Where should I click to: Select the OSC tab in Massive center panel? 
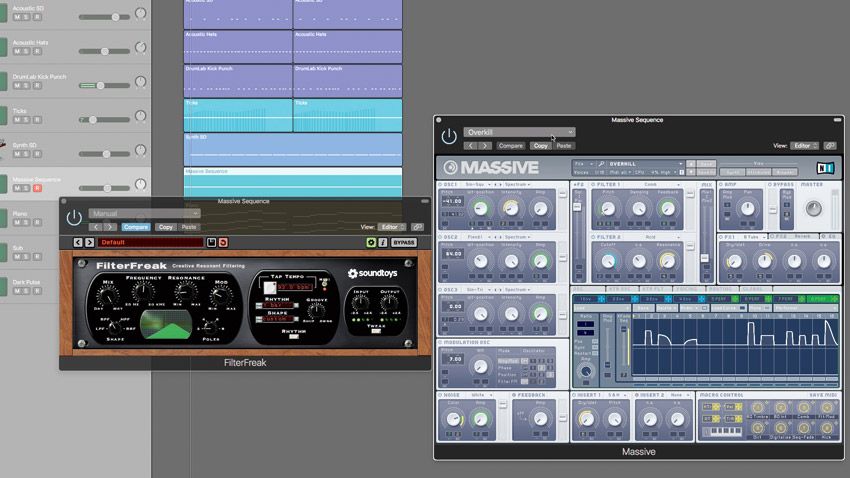click(588, 289)
